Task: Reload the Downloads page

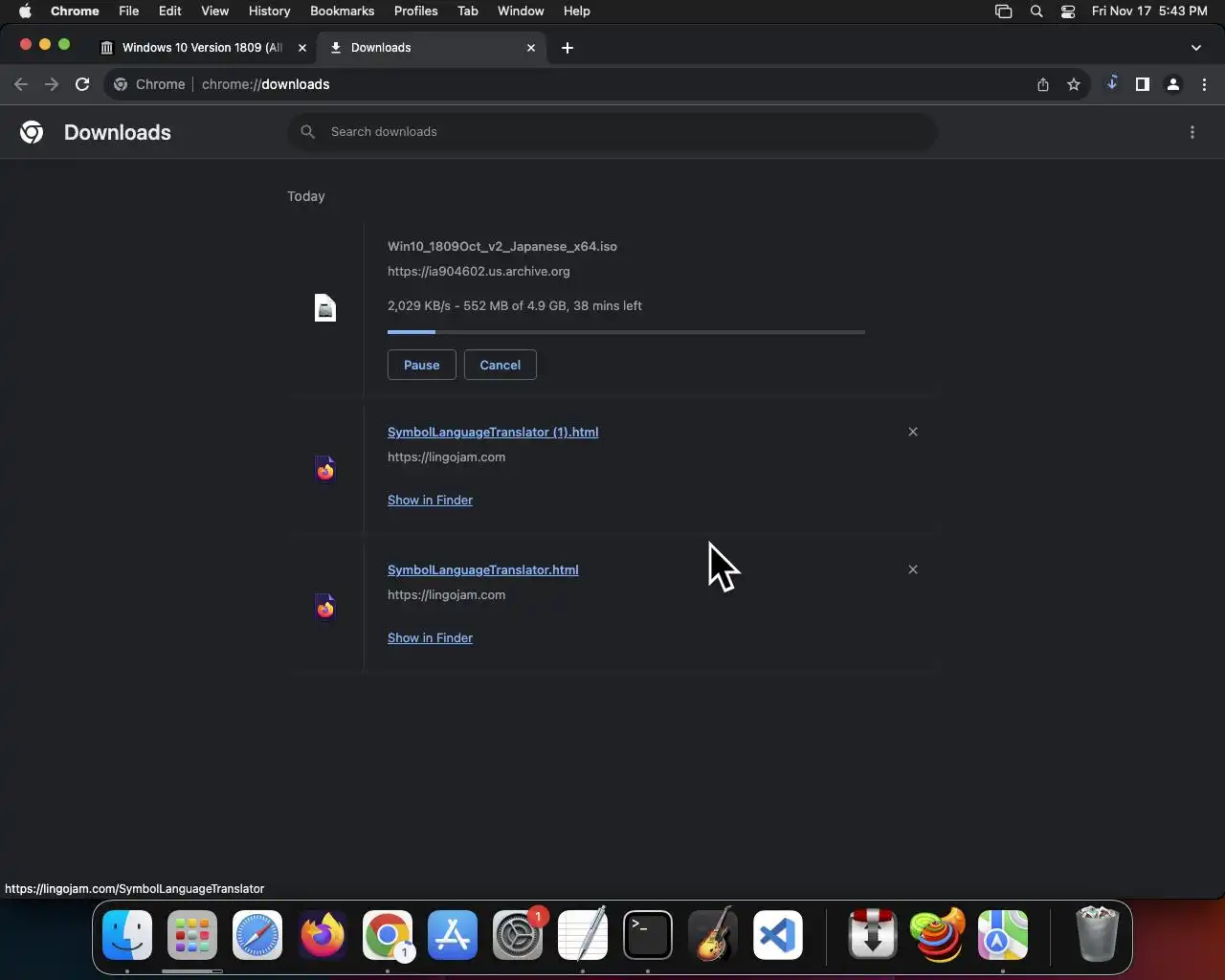Action: [x=82, y=84]
